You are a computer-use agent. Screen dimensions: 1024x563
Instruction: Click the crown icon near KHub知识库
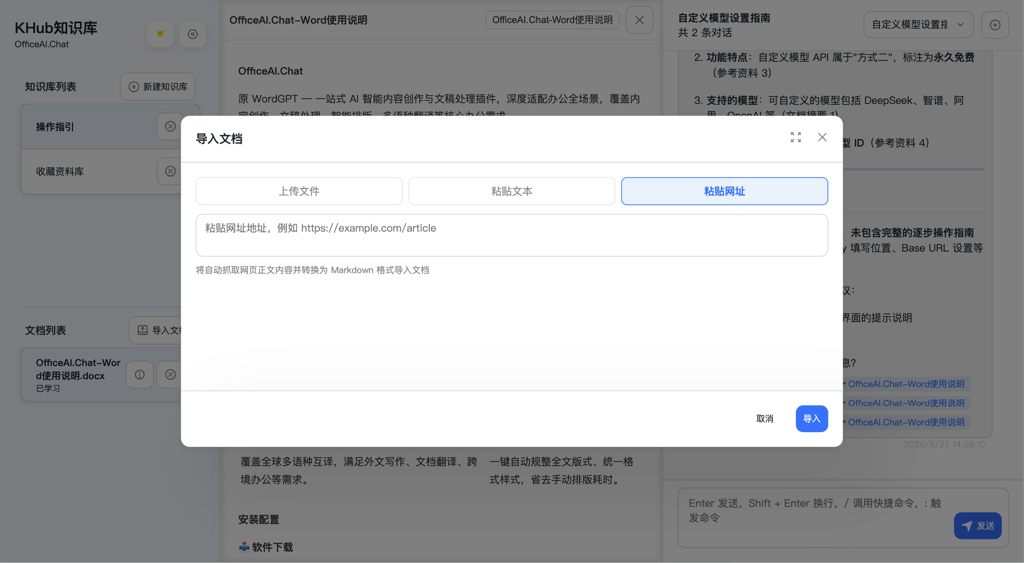pyautogui.click(x=160, y=34)
